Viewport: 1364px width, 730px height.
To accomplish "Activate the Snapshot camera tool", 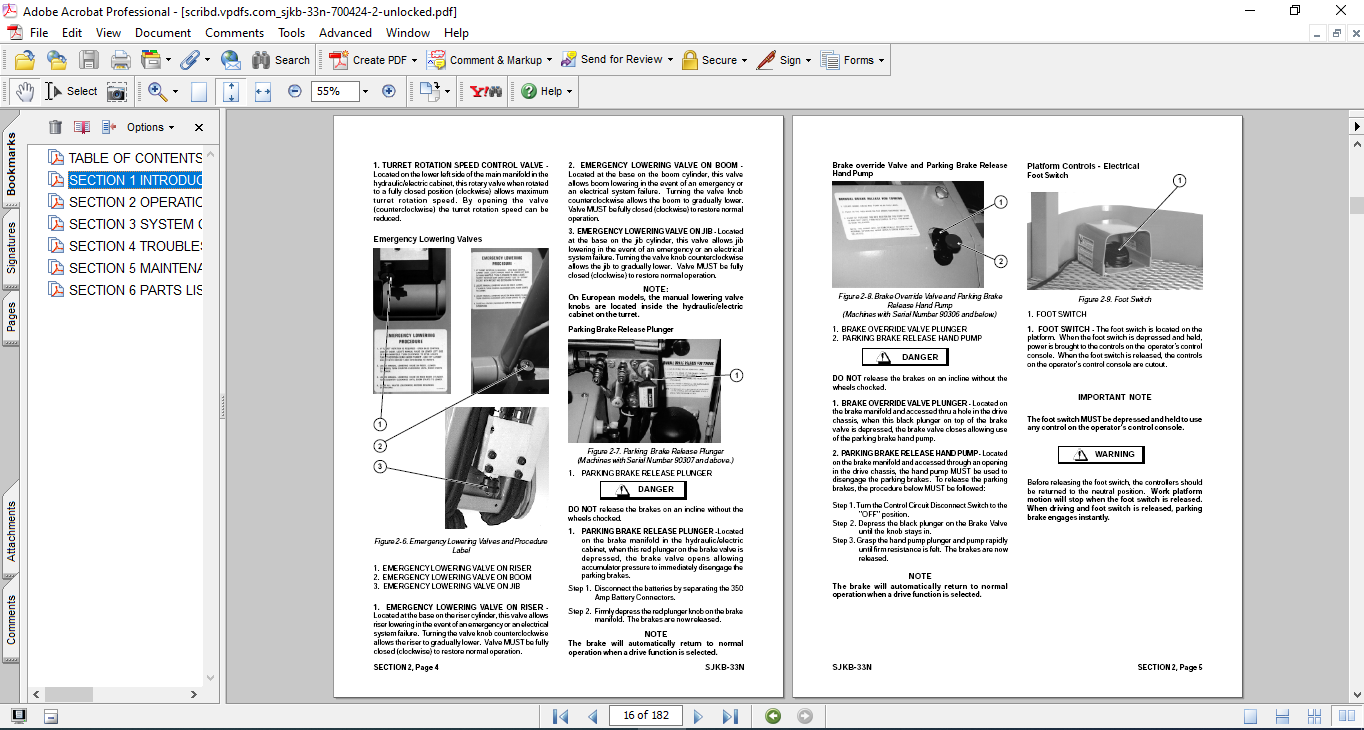I will pos(117,91).
